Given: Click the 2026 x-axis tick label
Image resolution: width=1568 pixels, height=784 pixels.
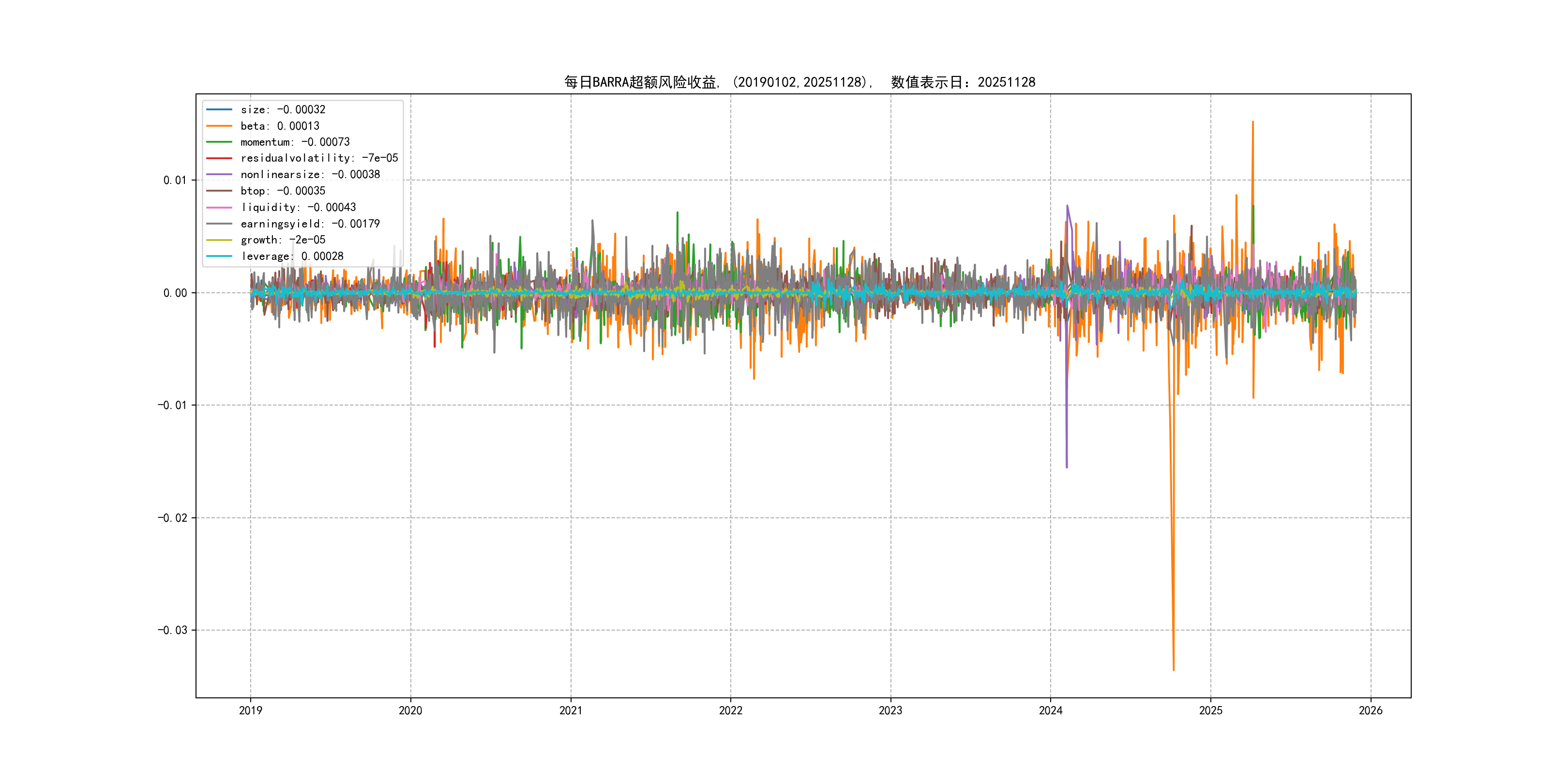Looking at the screenshot, I should click(1370, 710).
